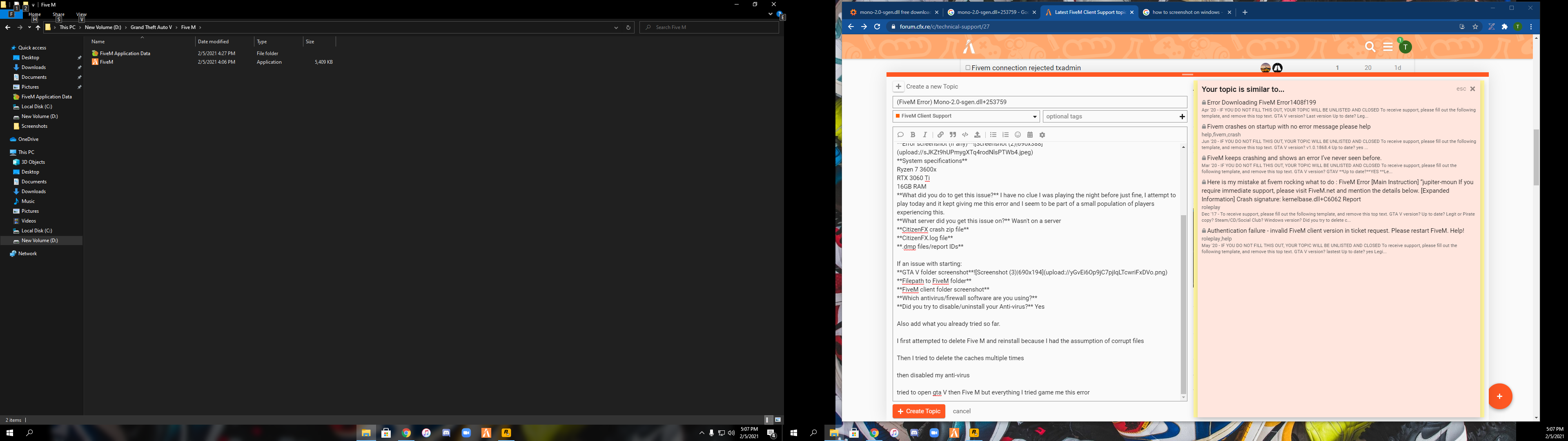The height and width of the screenshot is (441, 1568).
Task: Reload the forum page in Chrome
Action: 877,27
